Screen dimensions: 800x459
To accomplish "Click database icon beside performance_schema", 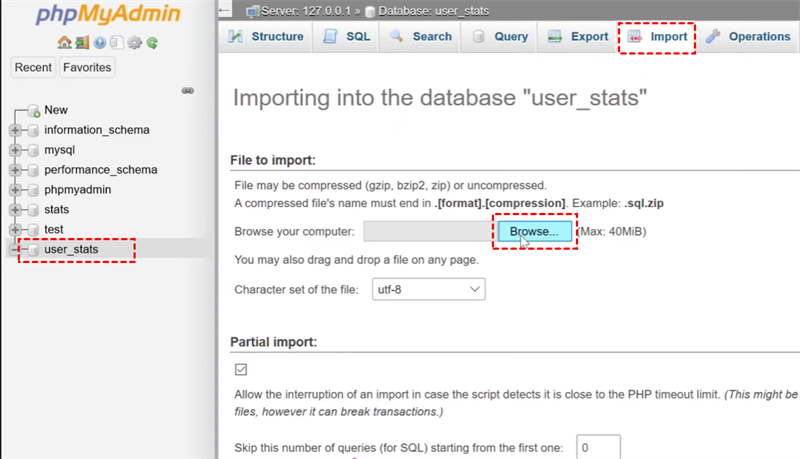I will [33, 170].
